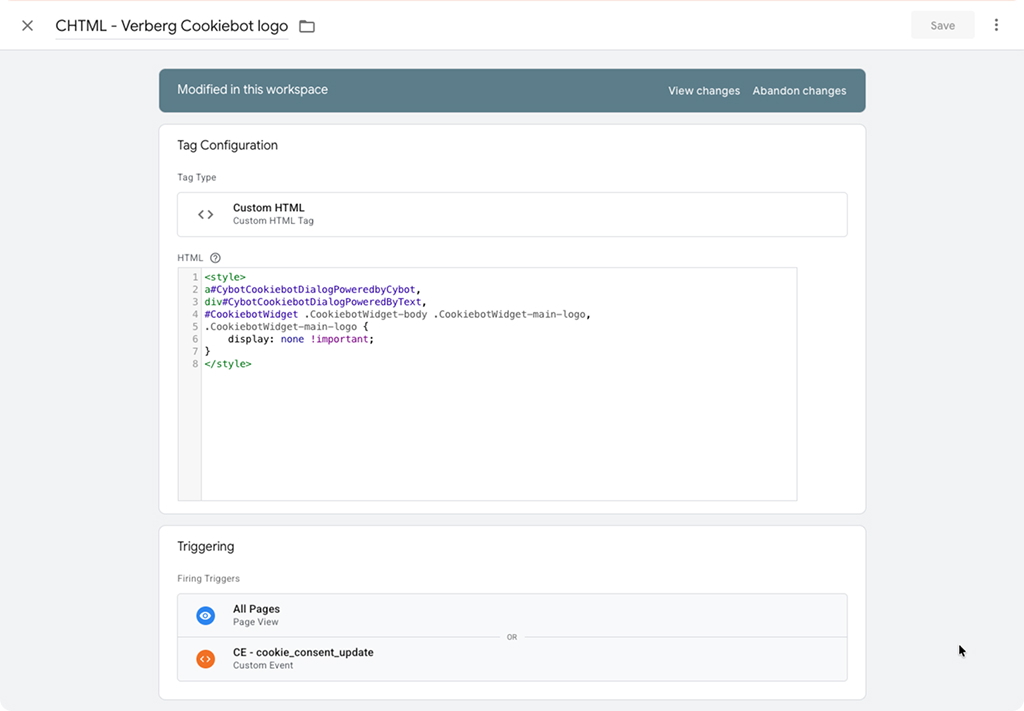Open the help icon next to HTML label
The height and width of the screenshot is (711, 1024).
tap(215, 258)
